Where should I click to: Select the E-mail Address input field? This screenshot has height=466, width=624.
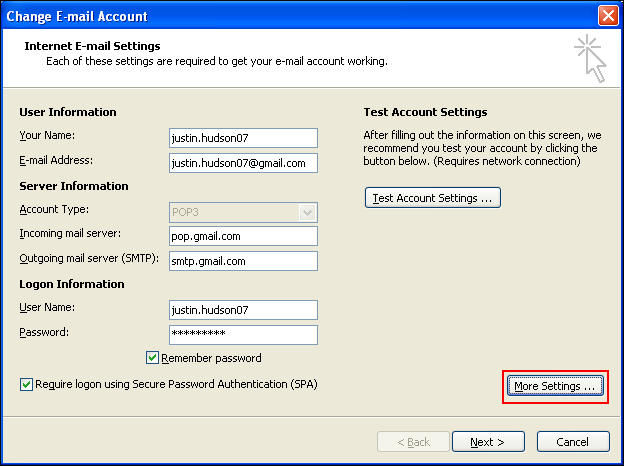[243, 163]
